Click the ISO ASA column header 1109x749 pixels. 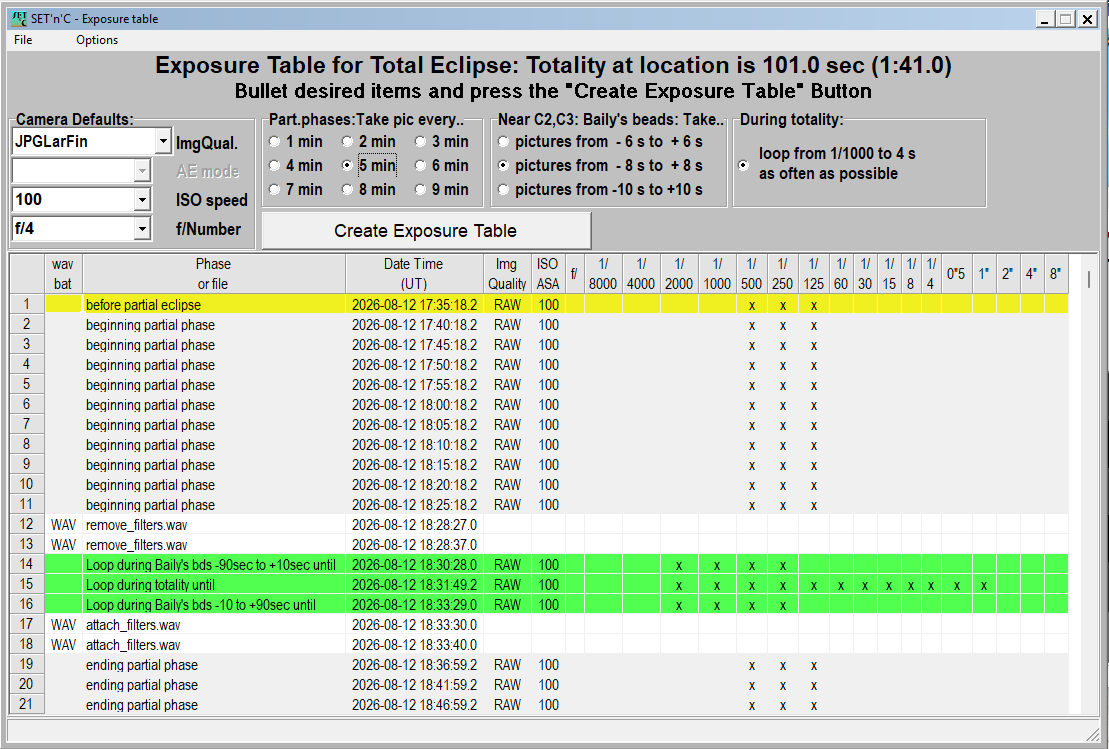pyautogui.click(x=547, y=274)
